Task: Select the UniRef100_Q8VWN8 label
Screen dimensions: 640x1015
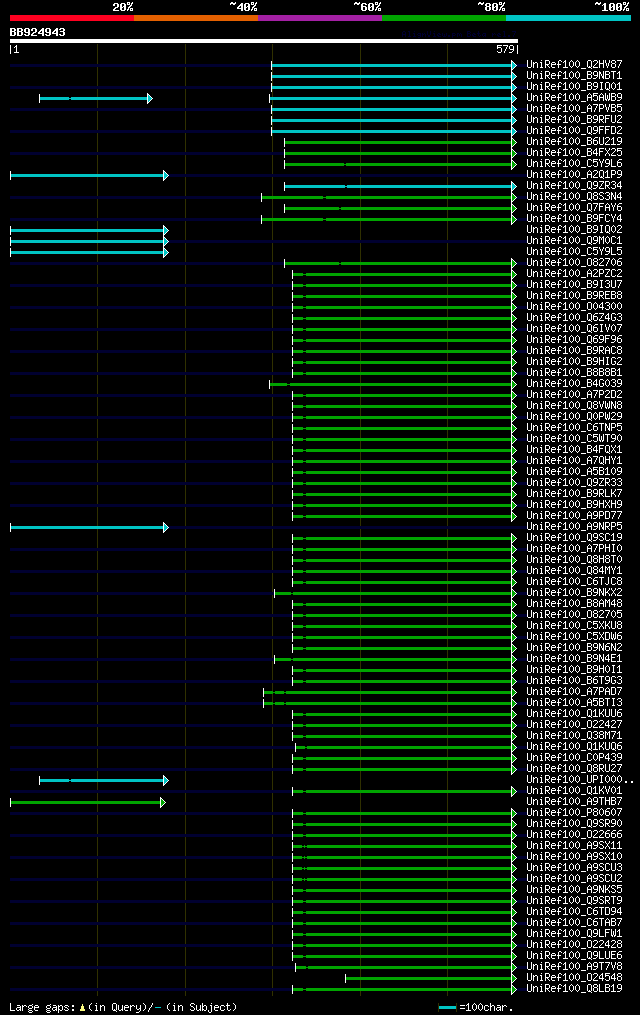Action: [574, 406]
